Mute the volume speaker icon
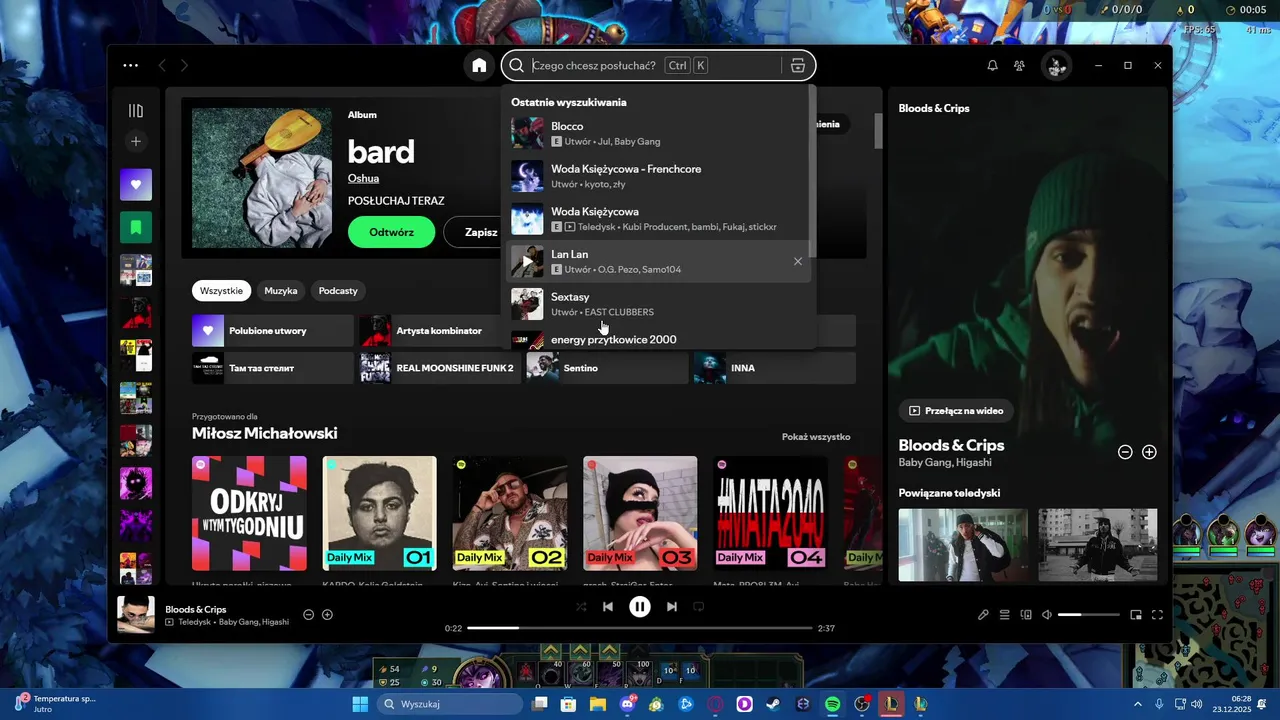Viewport: 1280px width, 720px height. [x=1047, y=615]
